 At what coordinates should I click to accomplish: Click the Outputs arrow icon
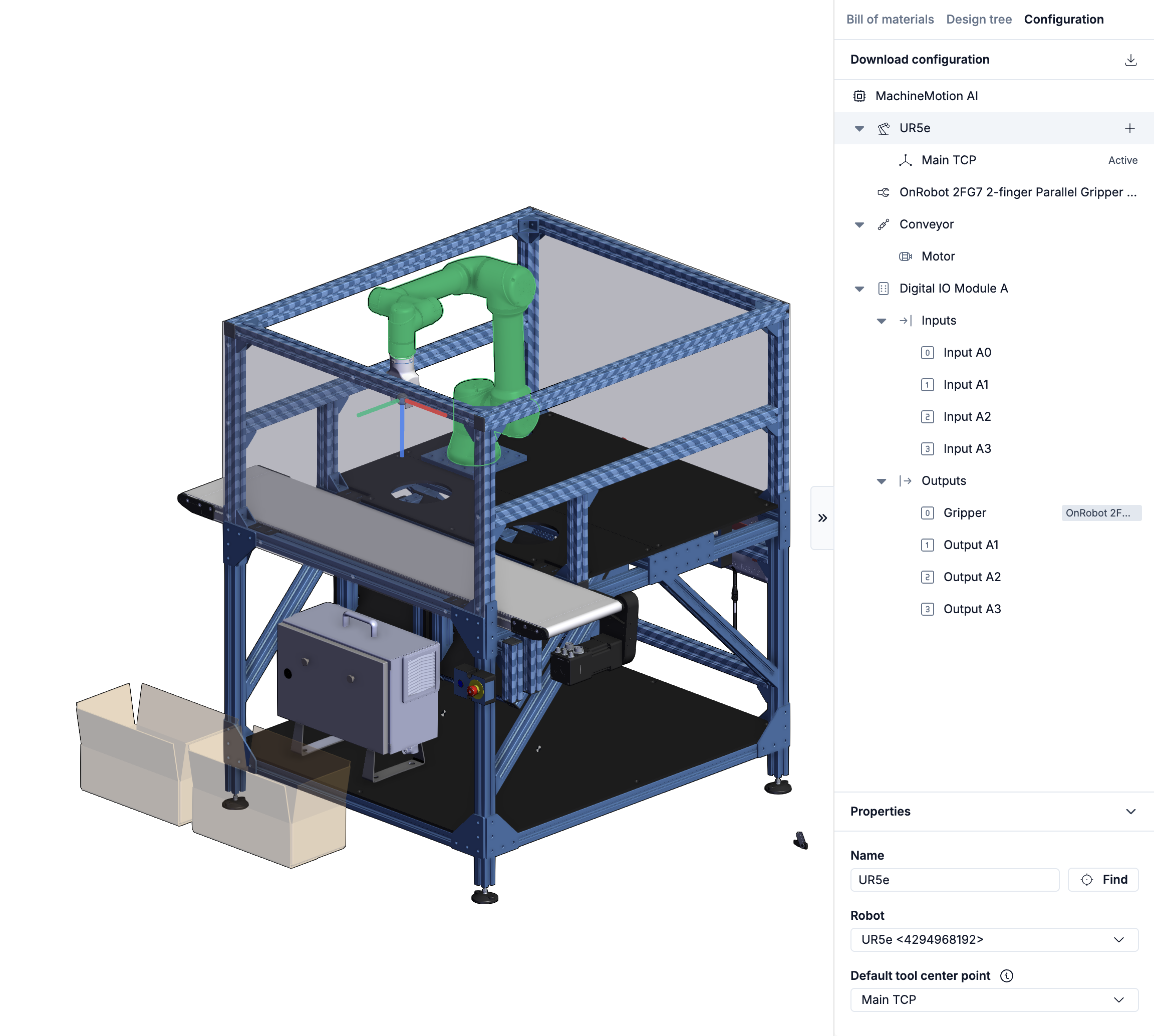click(x=906, y=481)
